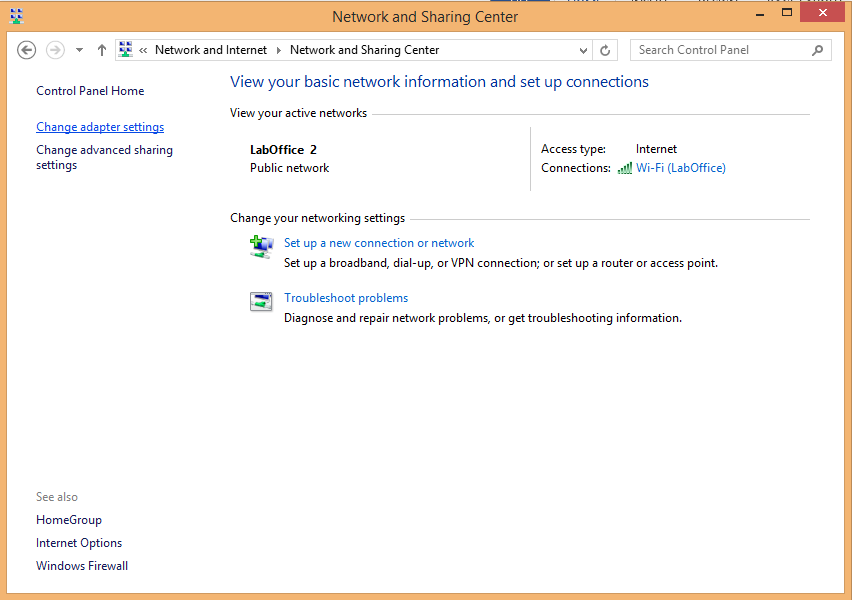Image resolution: width=852 pixels, height=600 pixels.
Task: Open the Wi-Fi (LabOffice) connection link
Action: (x=681, y=168)
